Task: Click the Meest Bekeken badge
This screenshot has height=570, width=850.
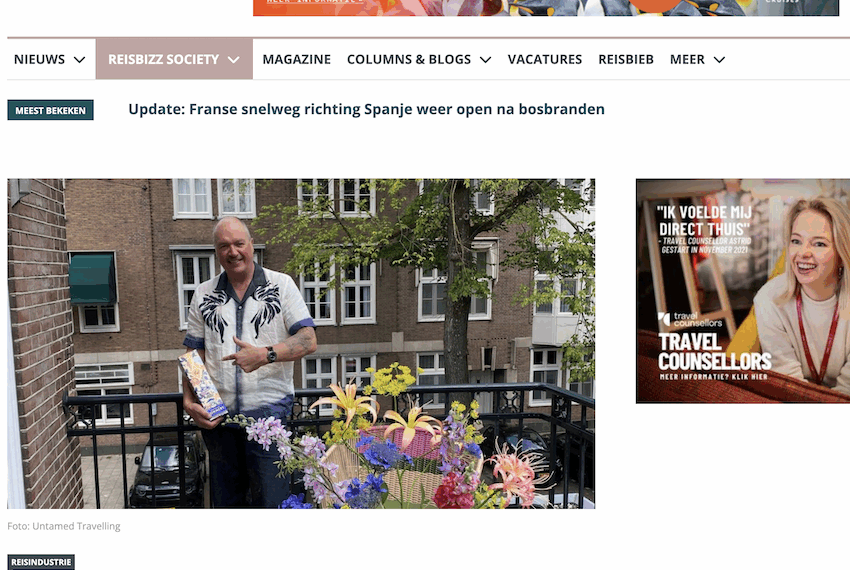Action: (50, 110)
